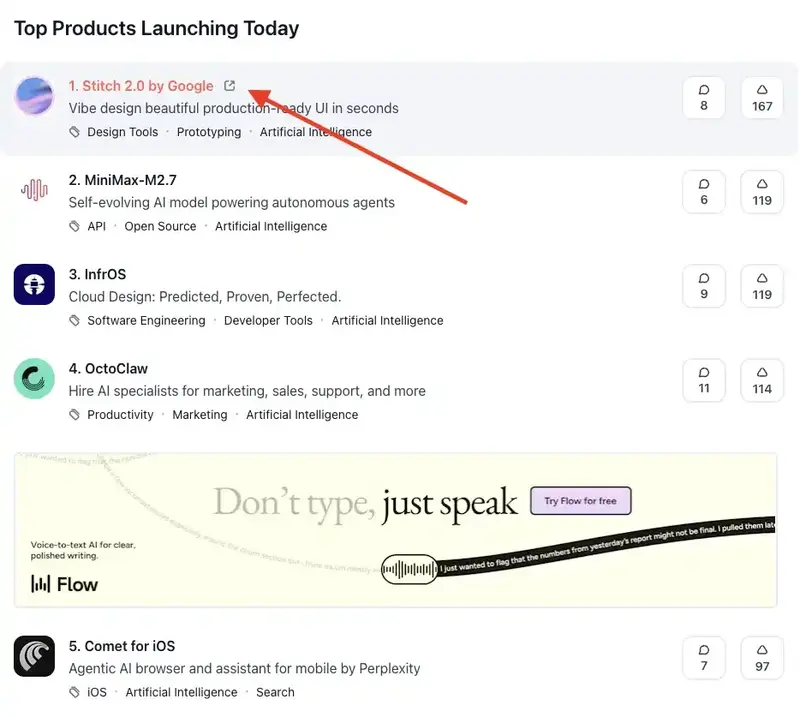Click 'Self-evolving AI model powering autonomous agents'
The image size is (800, 717).
click(232, 203)
